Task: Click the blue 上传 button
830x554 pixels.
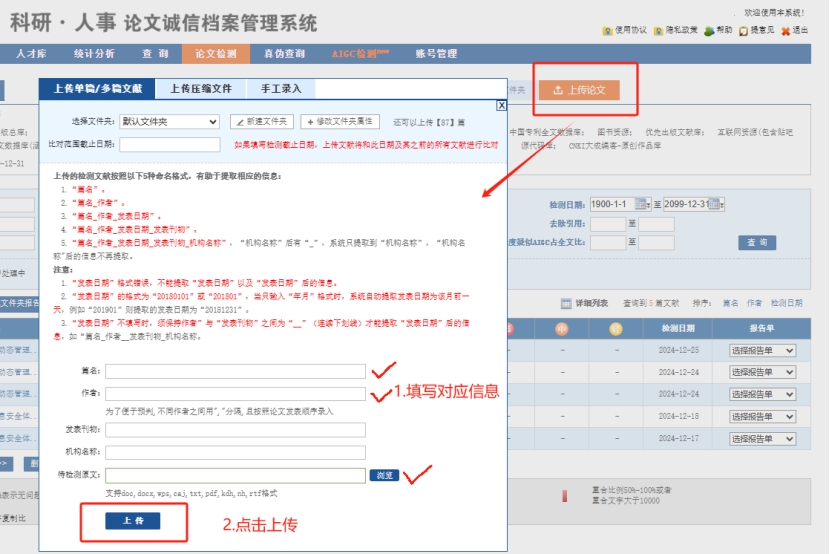Action: pos(133,521)
